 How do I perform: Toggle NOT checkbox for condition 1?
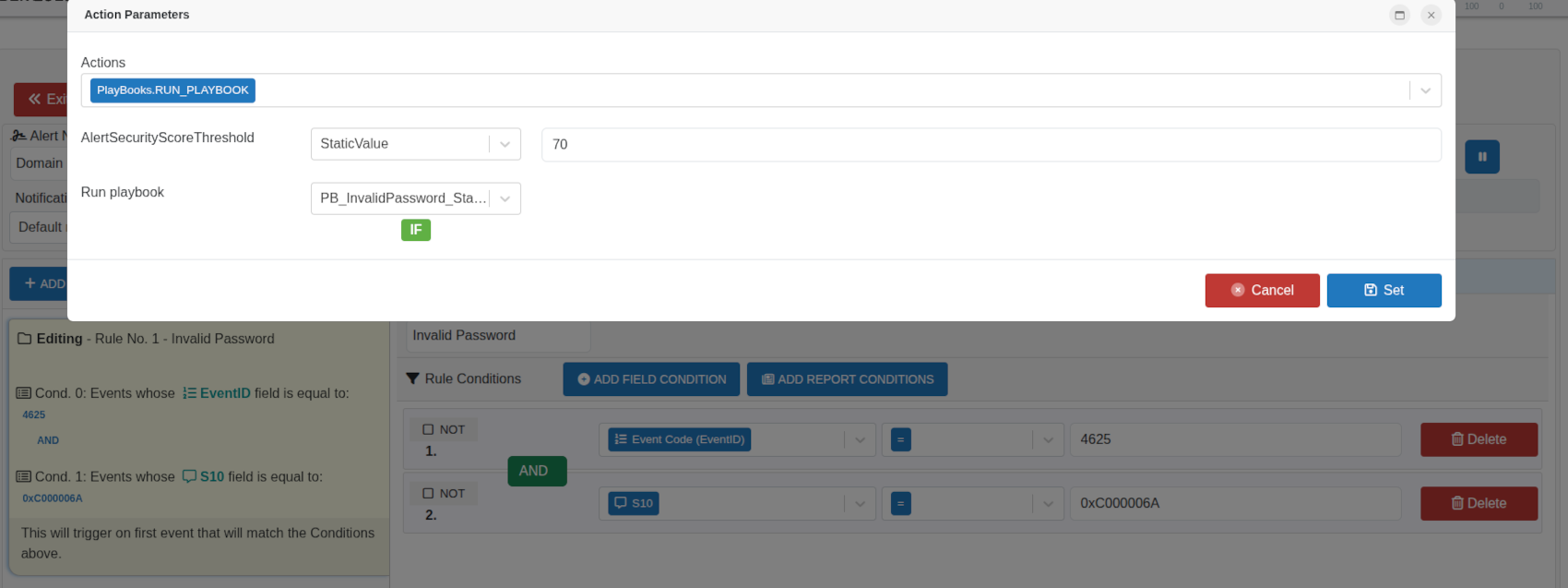428,429
